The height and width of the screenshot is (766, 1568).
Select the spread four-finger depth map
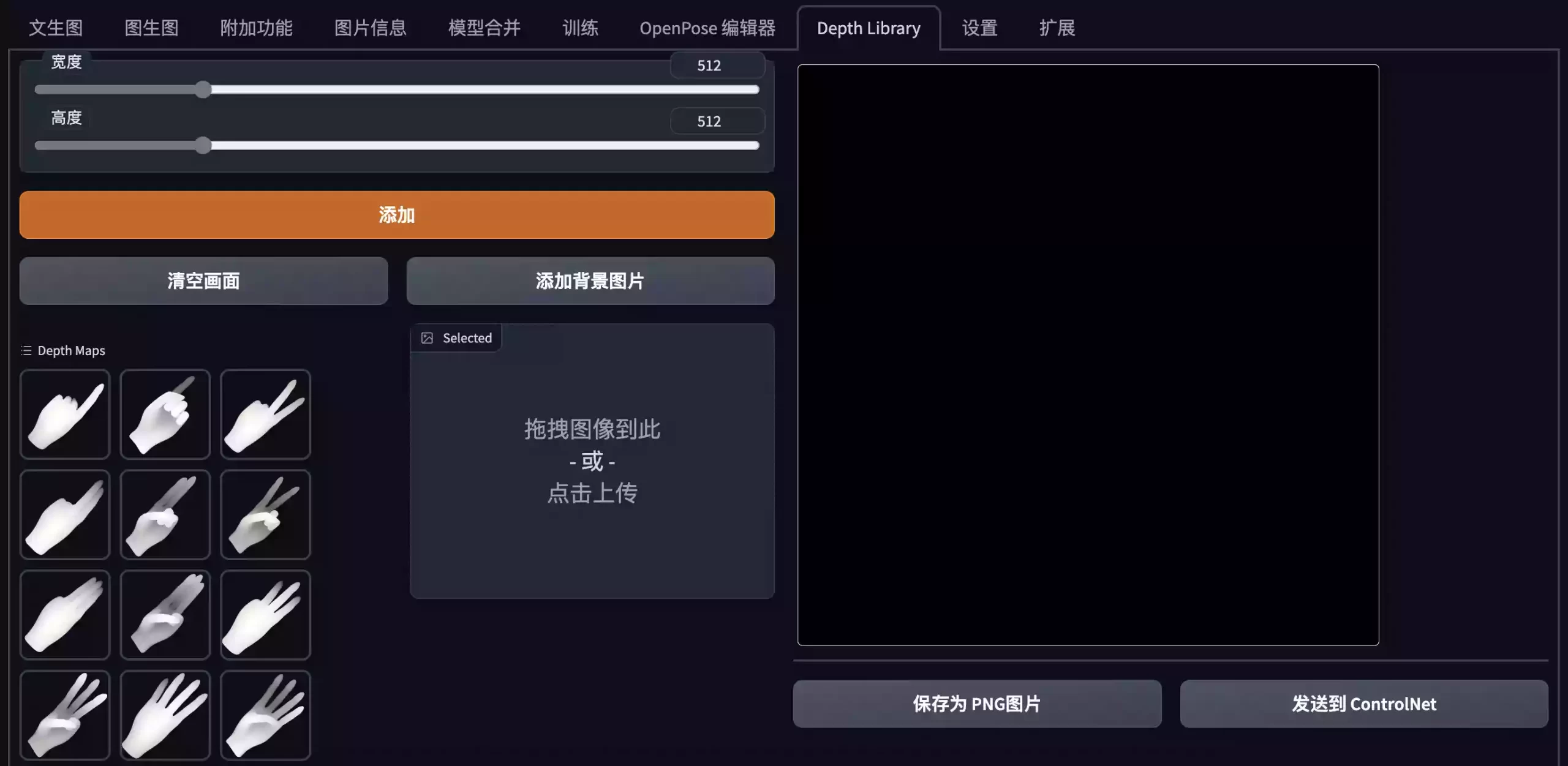(x=165, y=715)
